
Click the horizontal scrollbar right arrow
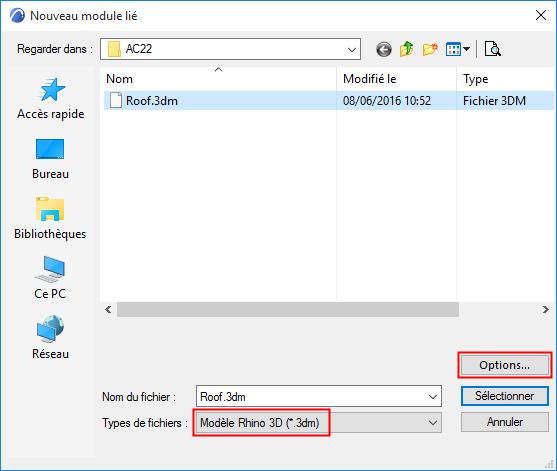[x=546, y=309]
